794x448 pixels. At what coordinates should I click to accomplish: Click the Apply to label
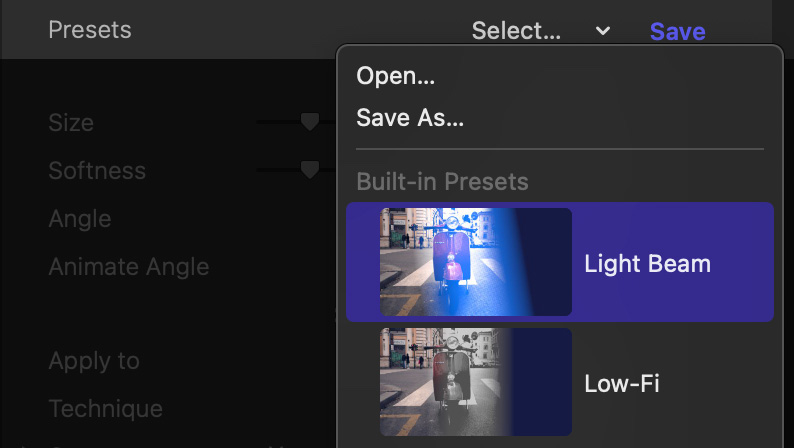94,361
